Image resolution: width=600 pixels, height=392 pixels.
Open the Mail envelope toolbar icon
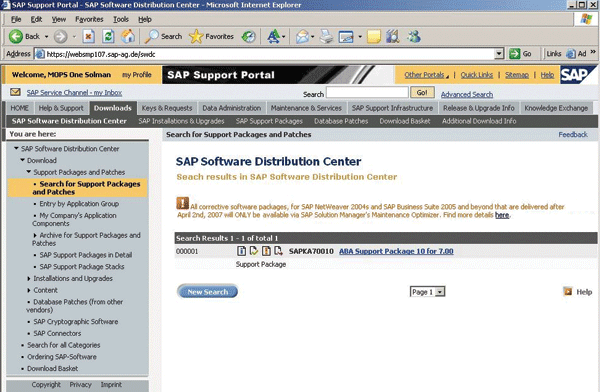[302, 37]
